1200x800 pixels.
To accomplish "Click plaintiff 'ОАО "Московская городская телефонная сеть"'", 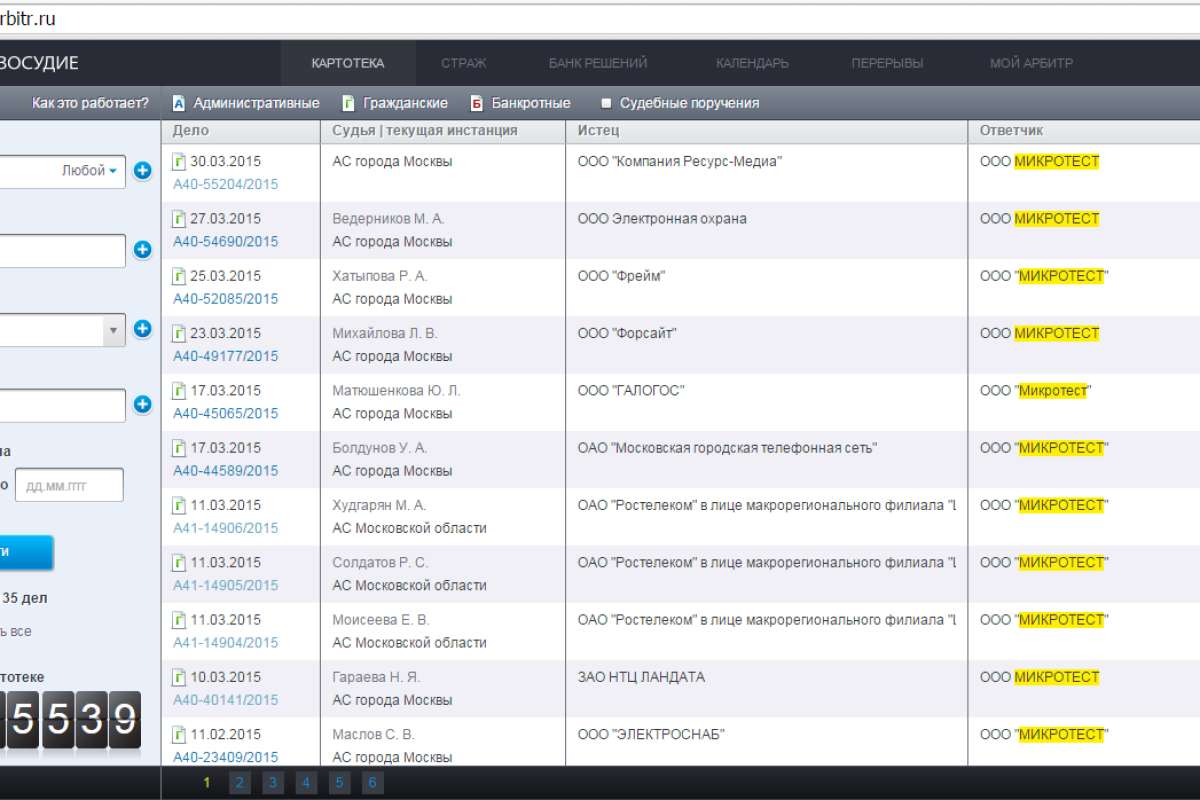I will (727, 448).
